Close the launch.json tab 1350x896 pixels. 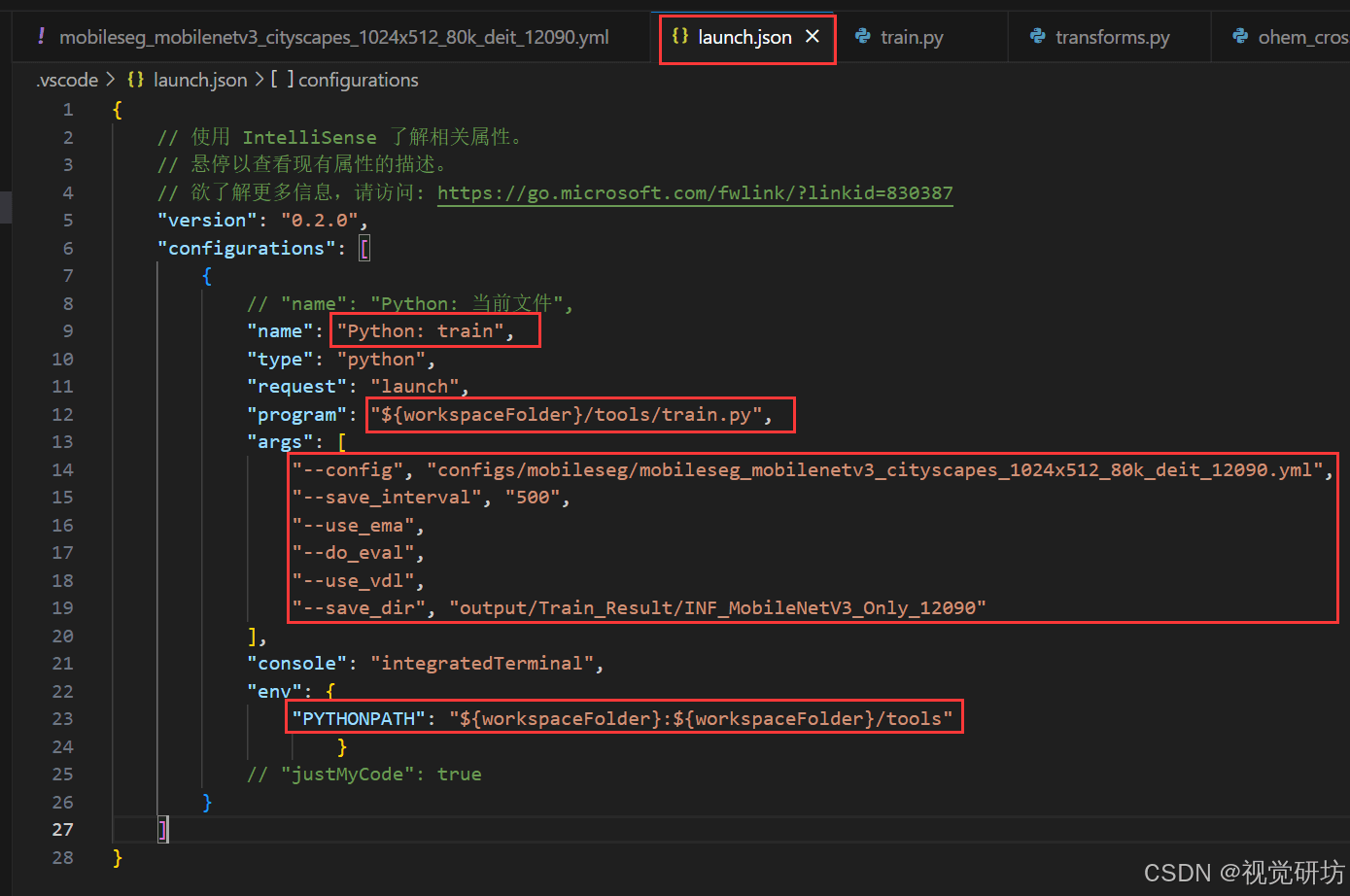pyautogui.click(x=813, y=37)
